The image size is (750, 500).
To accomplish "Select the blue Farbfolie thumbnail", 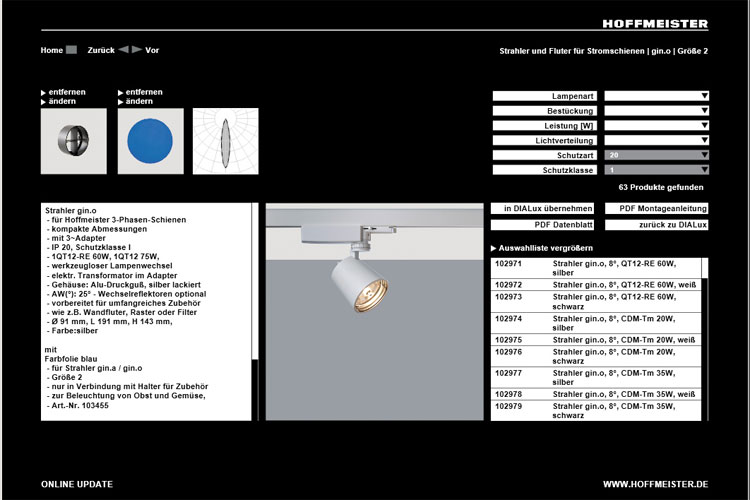I will coord(151,141).
